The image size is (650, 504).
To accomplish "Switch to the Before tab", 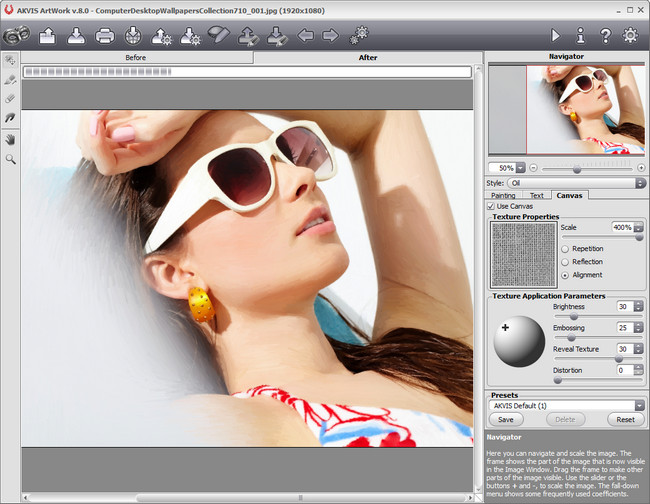I will click(136, 57).
